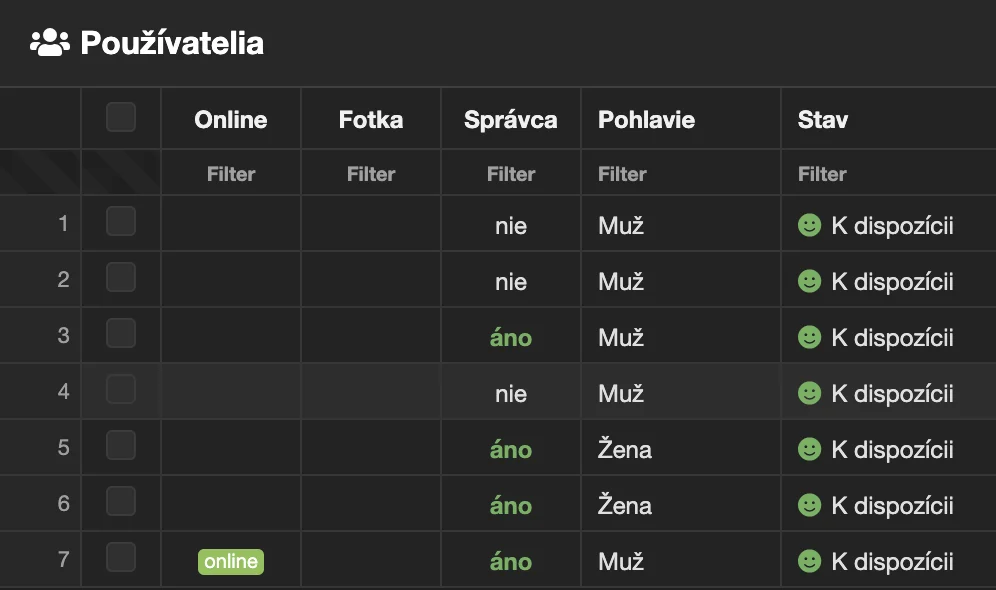Click the smiley status icon in row 3
Viewport: 996px width, 590px height.
[x=809, y=338]
